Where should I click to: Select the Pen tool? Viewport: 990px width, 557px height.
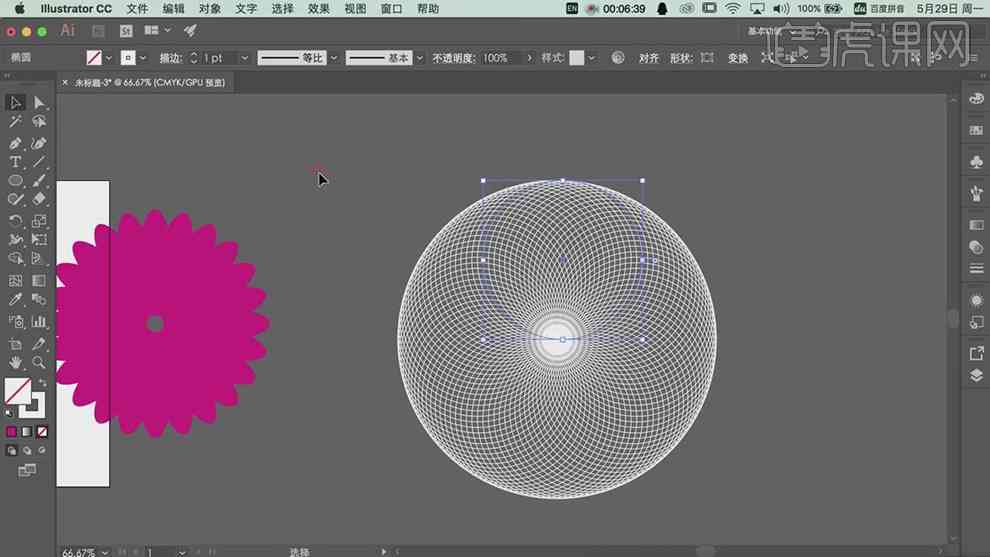click(x=15, y=144)
